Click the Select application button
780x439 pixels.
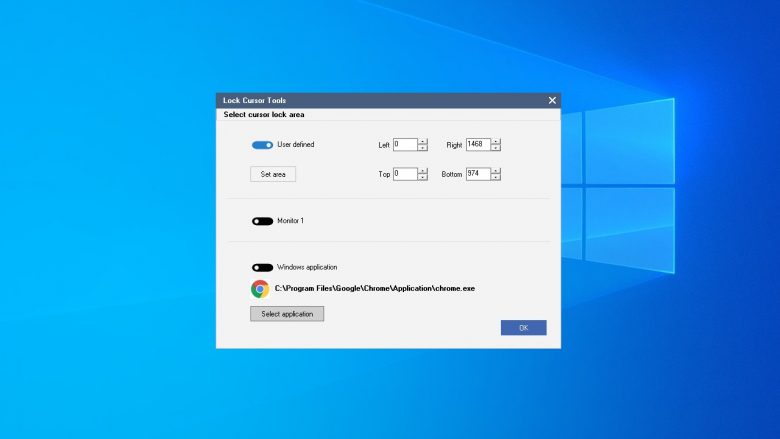click(x=287, y=314)
